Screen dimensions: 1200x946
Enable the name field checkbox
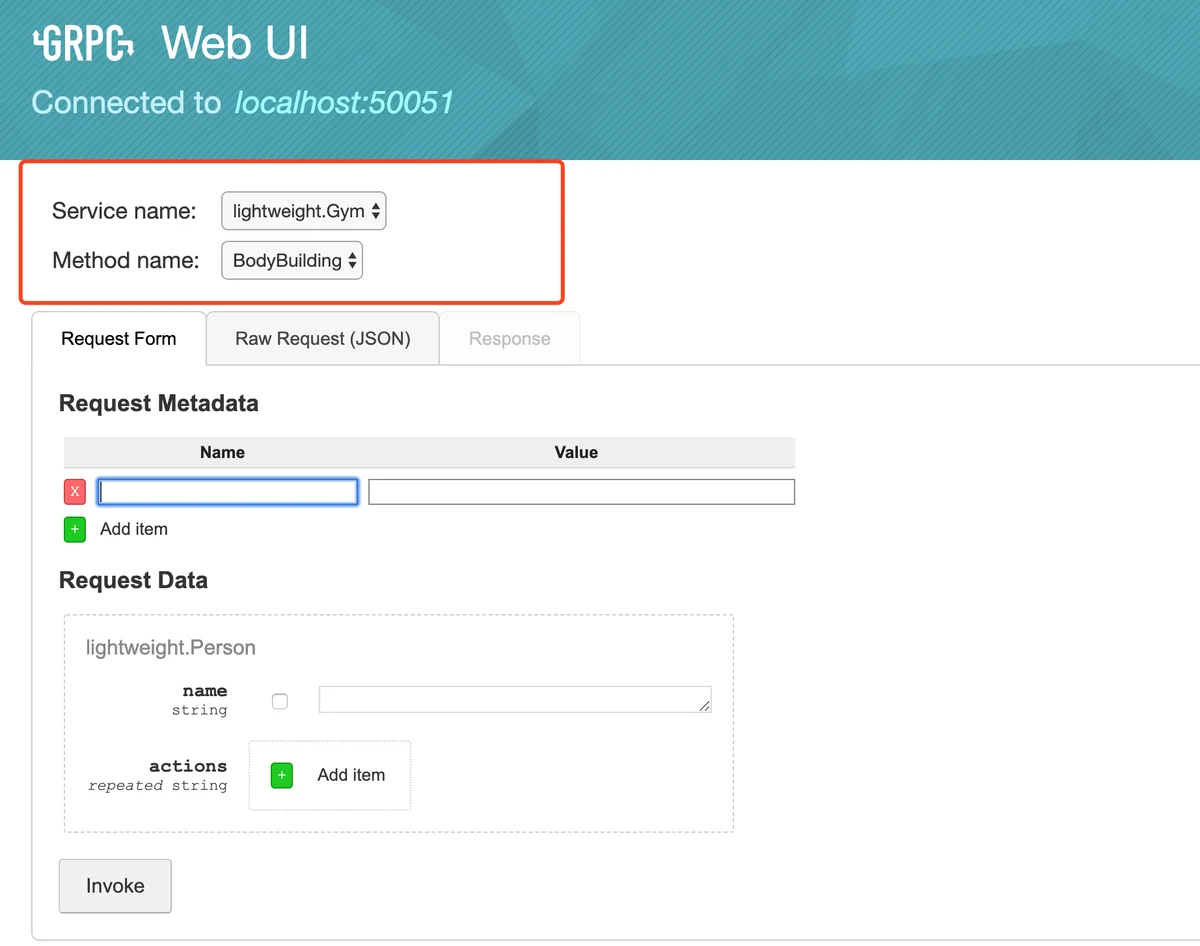(x=280, y=701)
